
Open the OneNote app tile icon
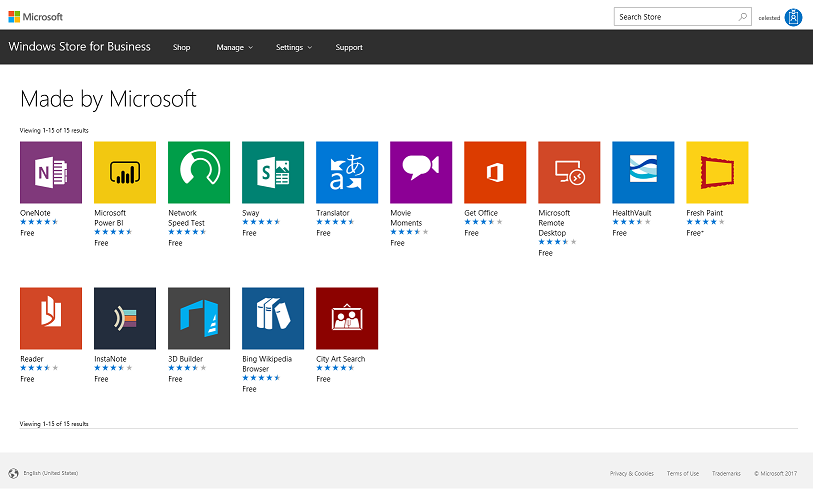pos(51,172)
